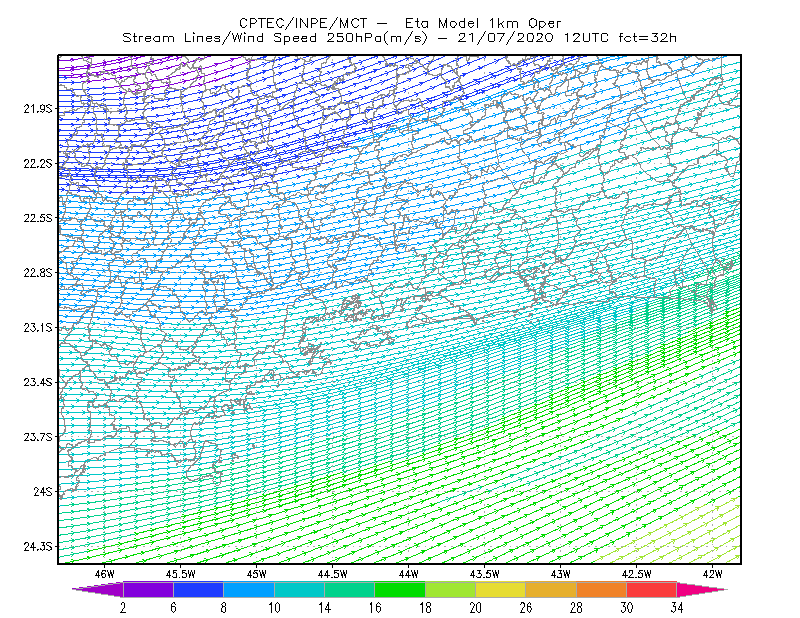Click the '23.4S' latitude label
The height and width of the screenshot is (618, 800).
point(38,382)
